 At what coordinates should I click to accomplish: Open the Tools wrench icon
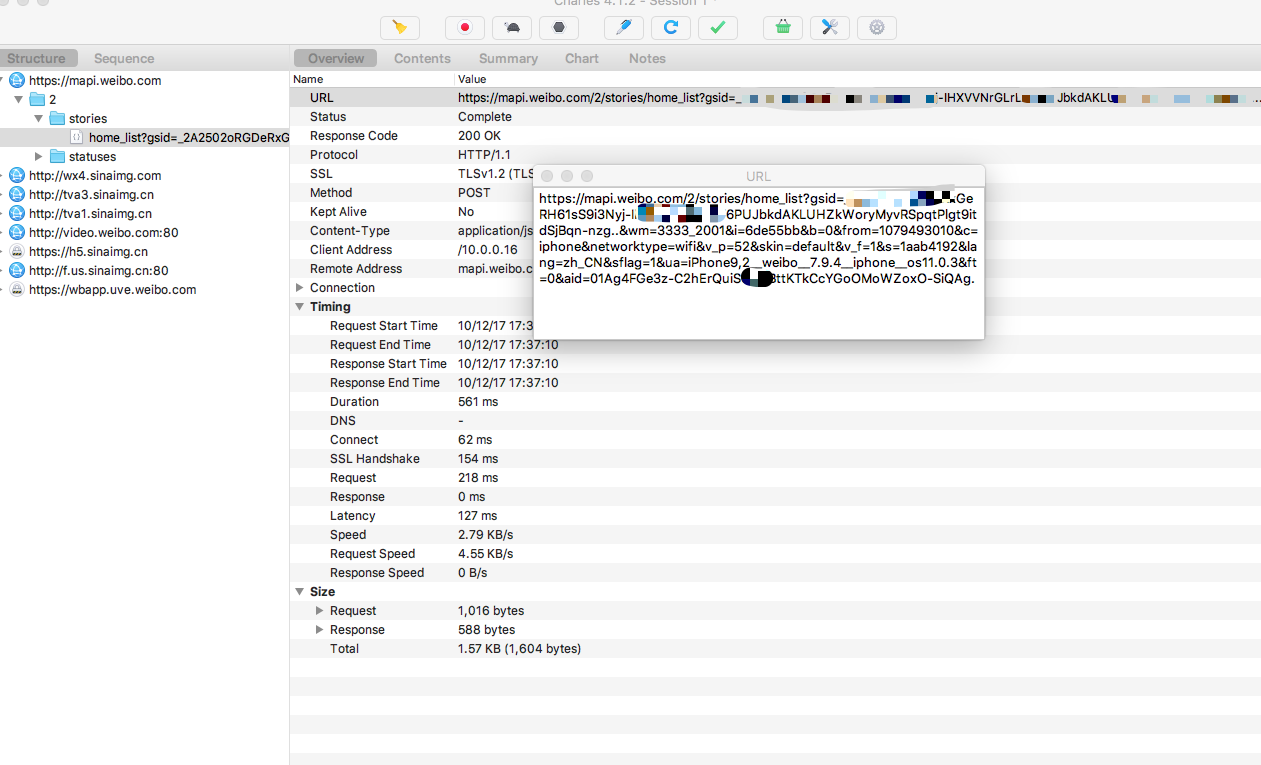click(829, 28)
